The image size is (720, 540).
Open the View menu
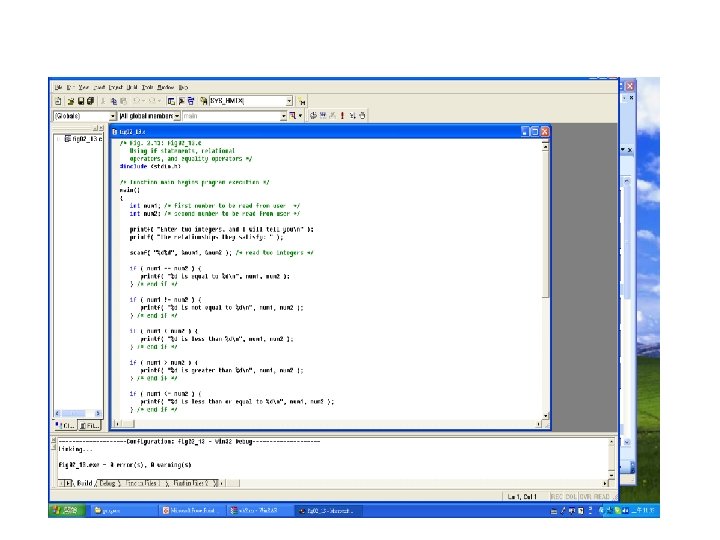(x=84, y=87)
